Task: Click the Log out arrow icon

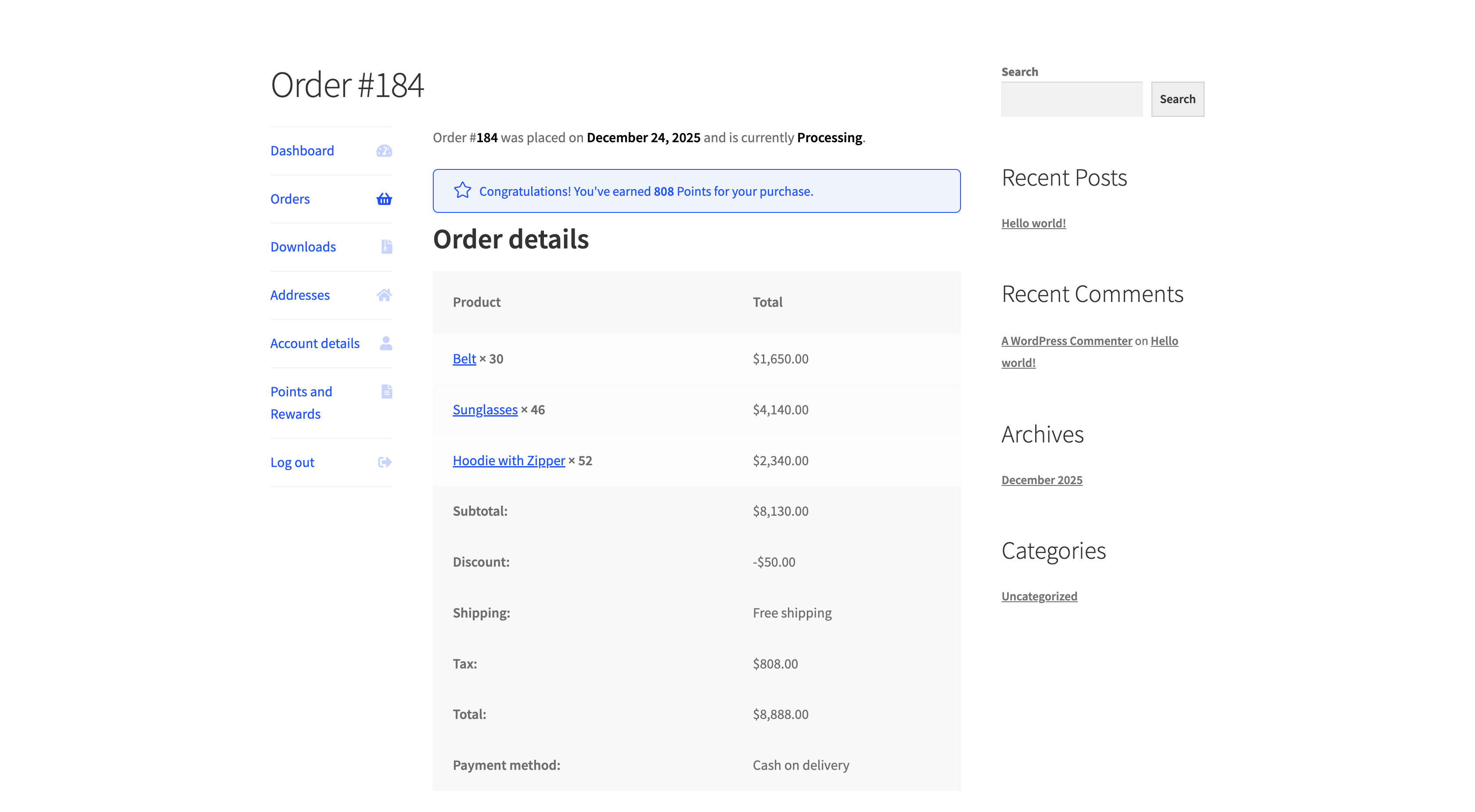Action: tap(385, 462)
